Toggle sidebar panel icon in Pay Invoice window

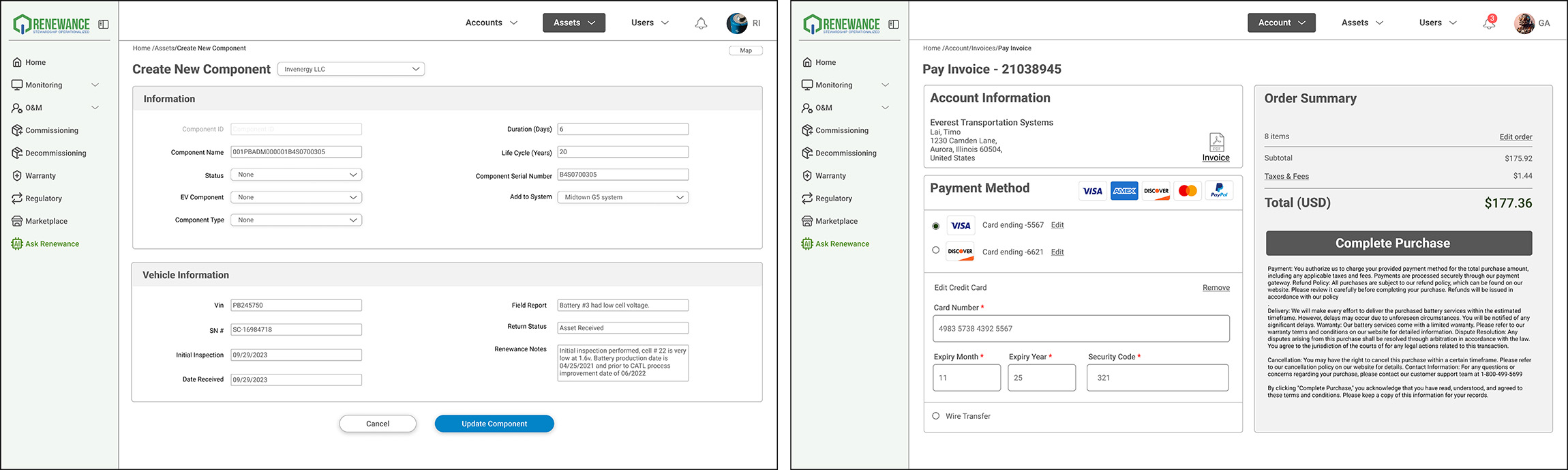coord(894,24)
